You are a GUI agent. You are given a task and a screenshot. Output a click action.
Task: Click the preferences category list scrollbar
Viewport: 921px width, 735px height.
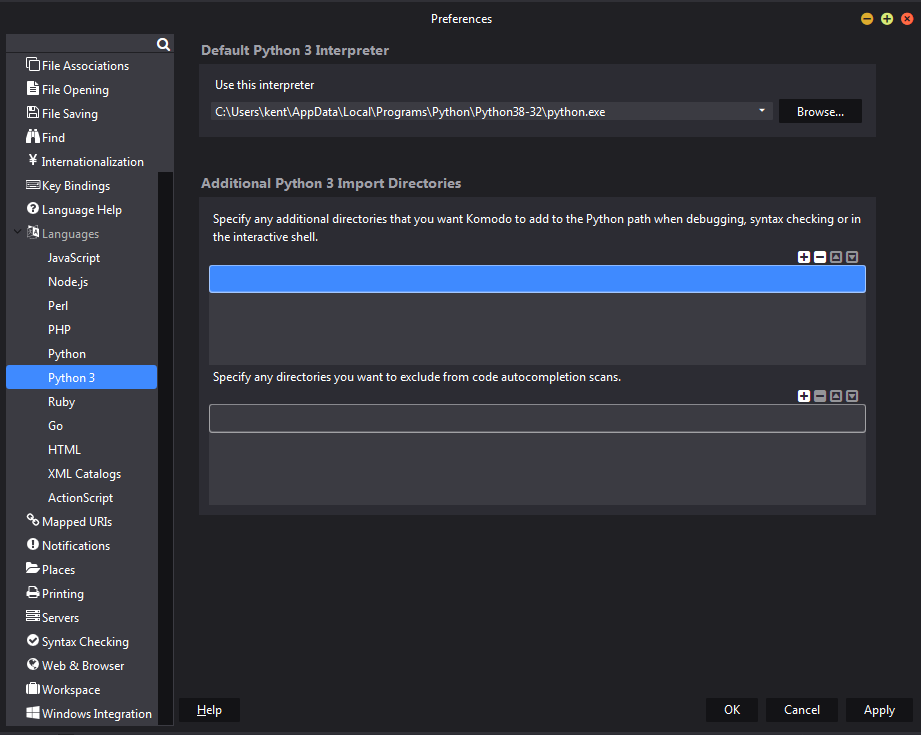[x=167, y=440]
